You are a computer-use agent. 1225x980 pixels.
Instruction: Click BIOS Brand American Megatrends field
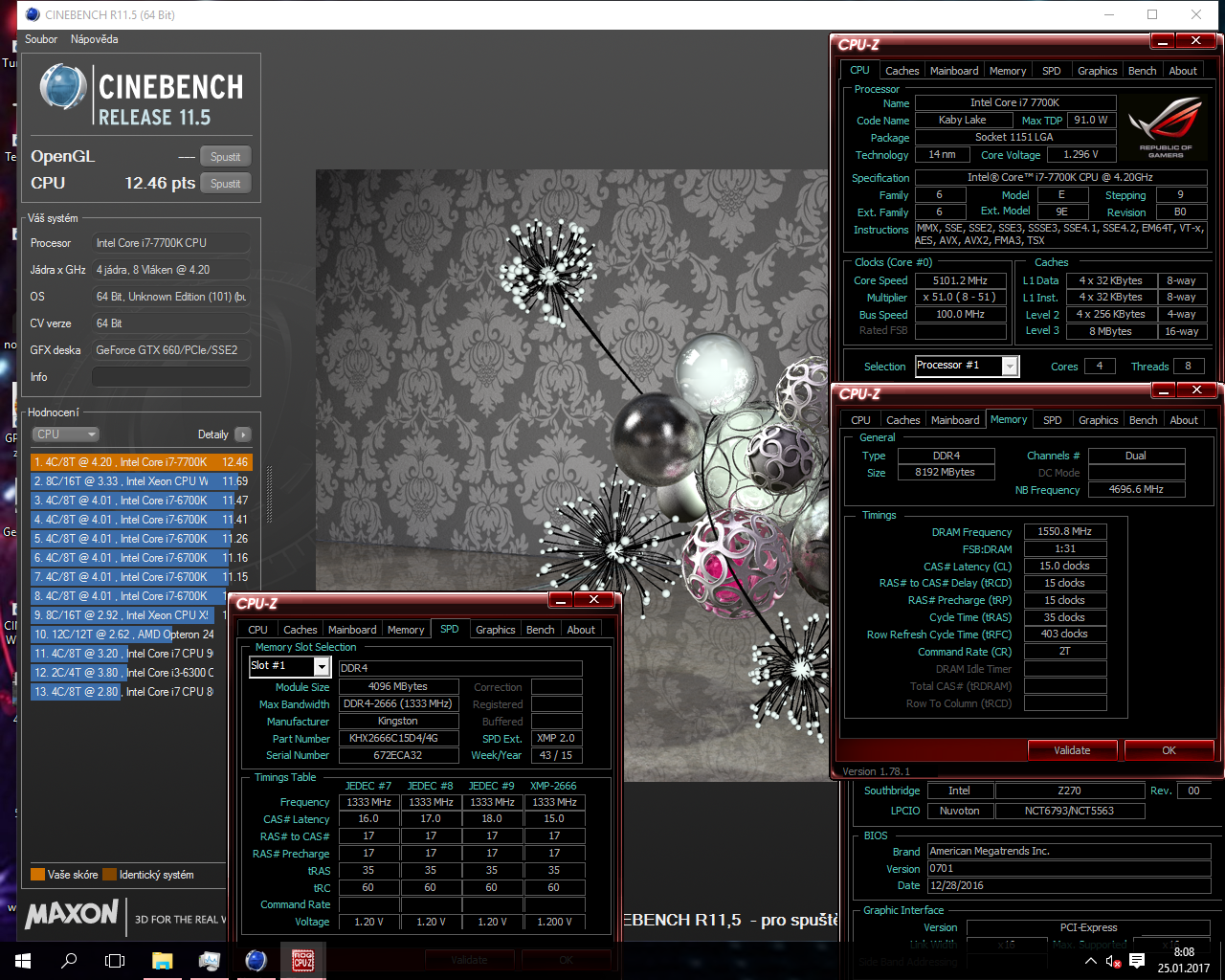1067,851
